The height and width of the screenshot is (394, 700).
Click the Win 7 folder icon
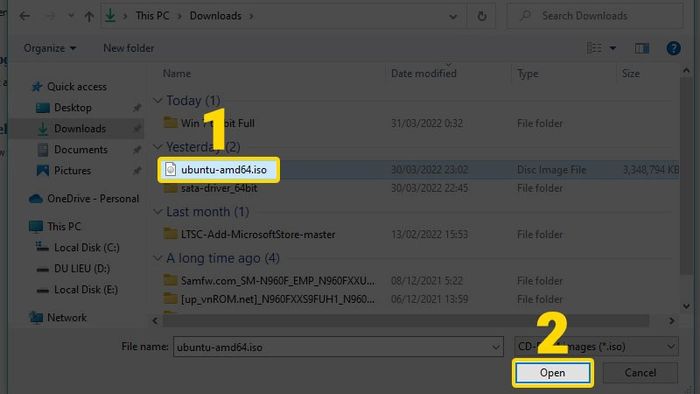click(x=170, y=123)
